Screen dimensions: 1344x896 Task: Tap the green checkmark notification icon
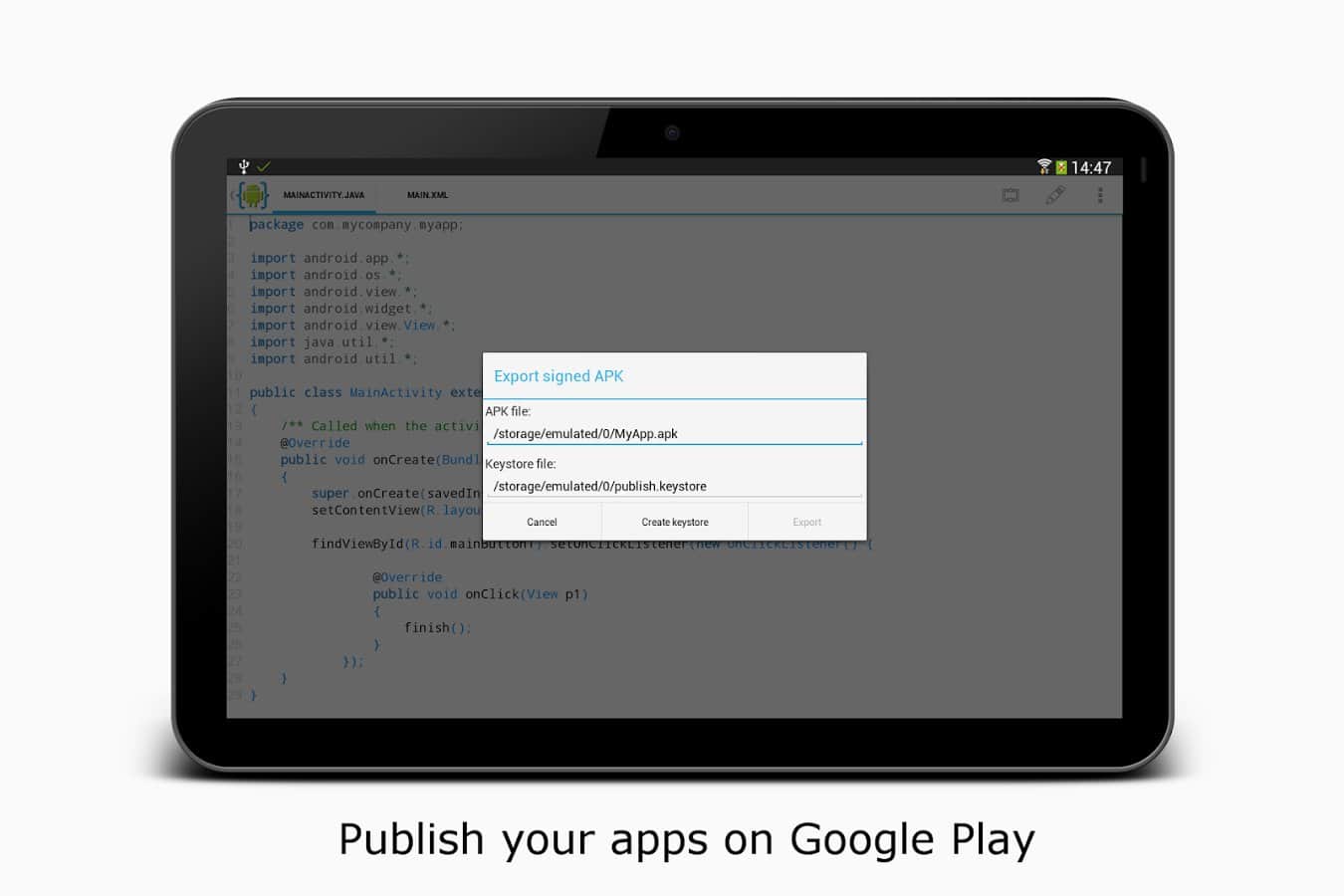[x=264, y=166]
